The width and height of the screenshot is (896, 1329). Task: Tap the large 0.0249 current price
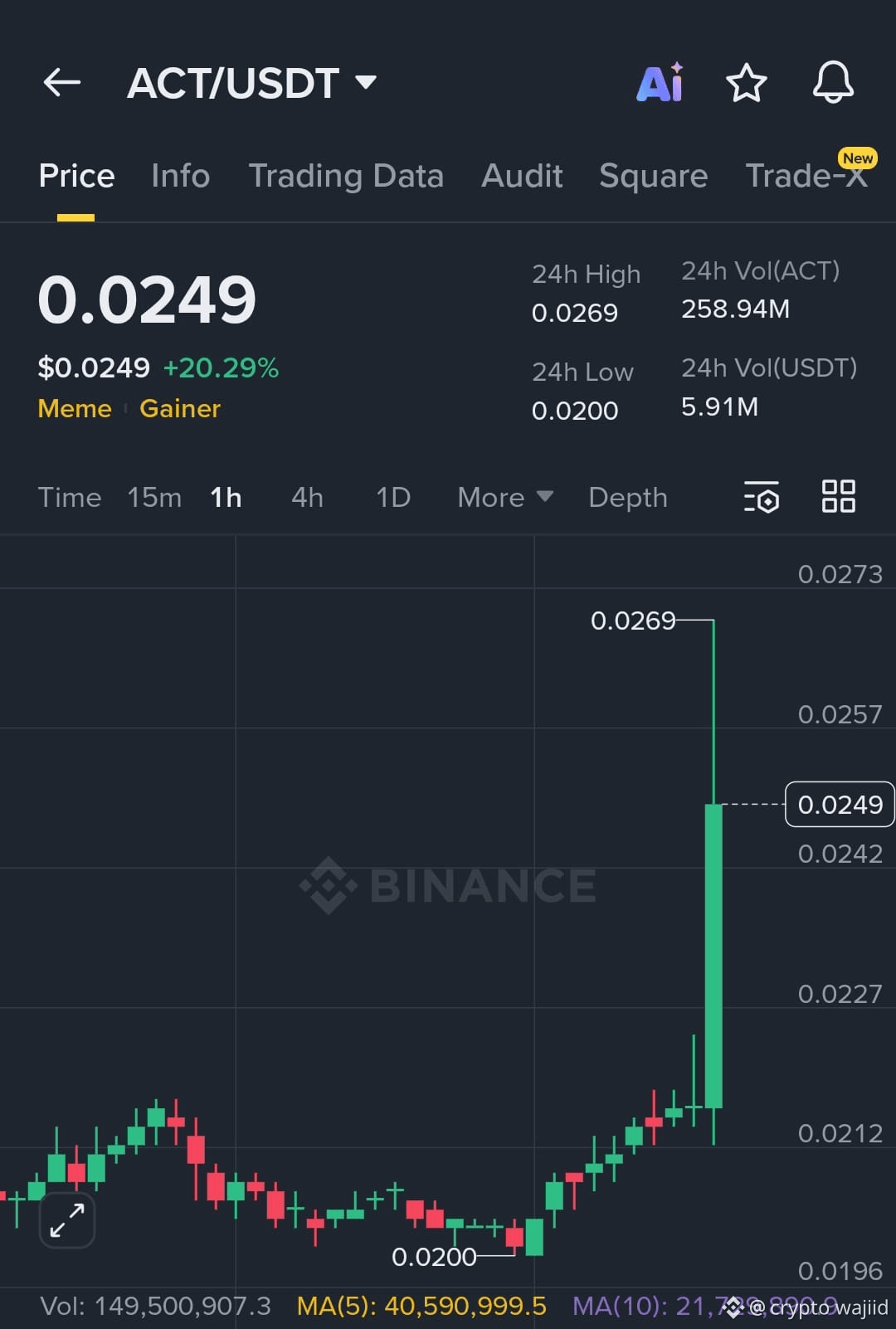147,299
